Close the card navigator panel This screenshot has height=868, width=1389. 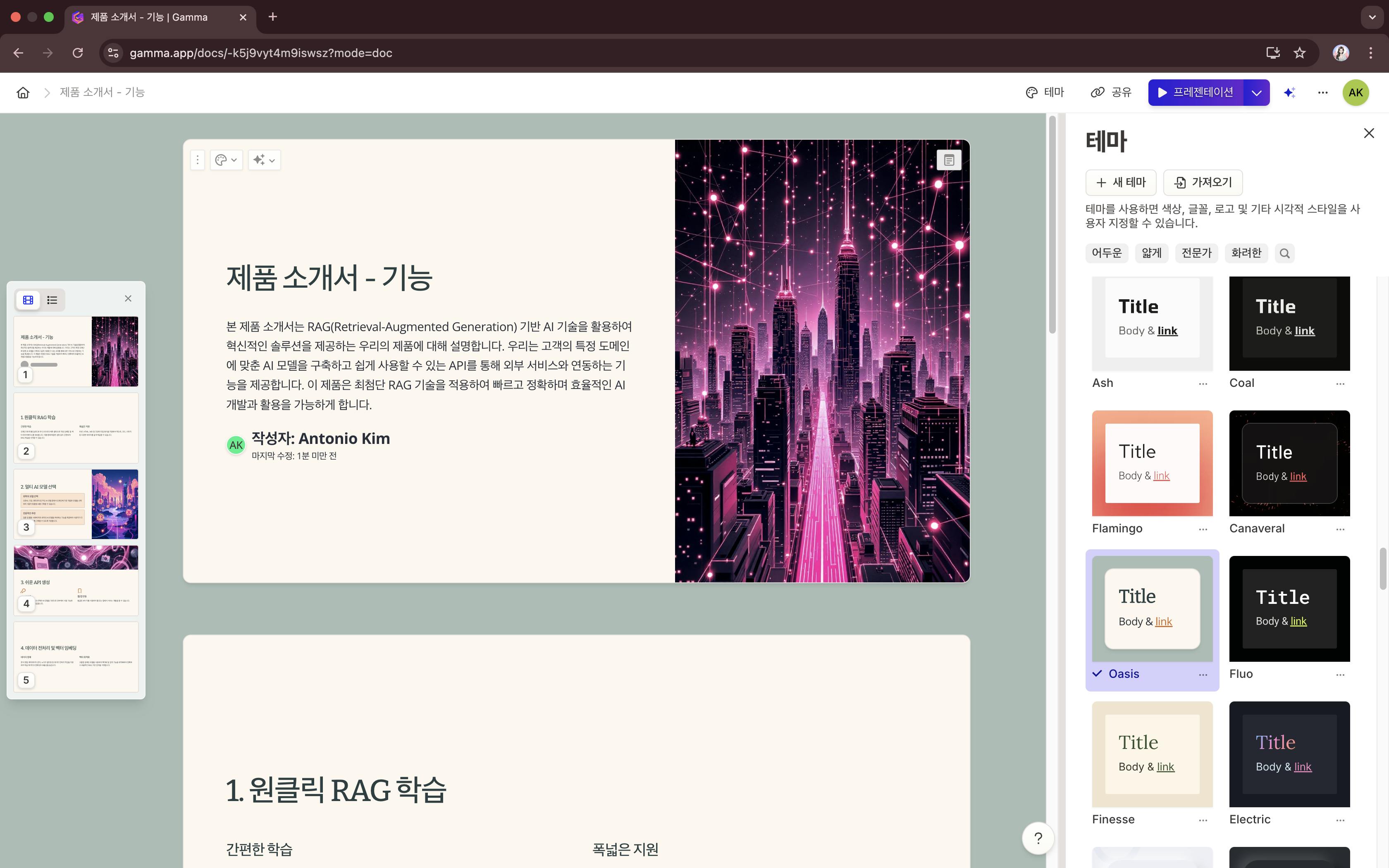point(128,298)
